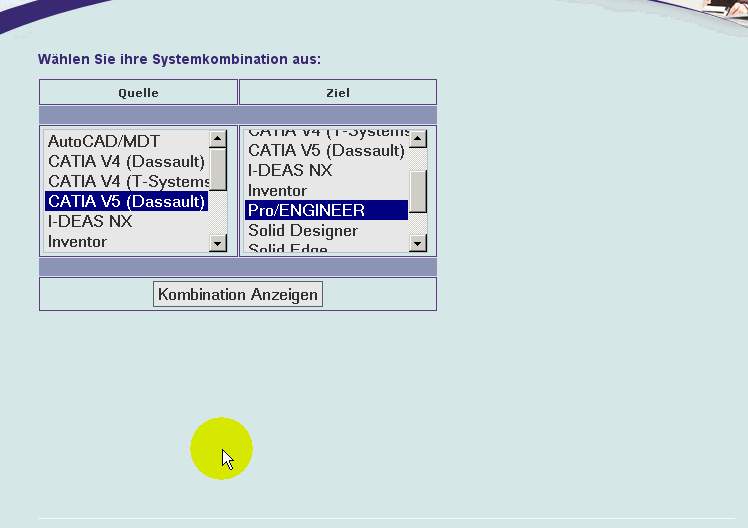Select CATIA V5 (Dassault) in Quelle list
This screenshot has height=528, width=748.
[x=126, y=201]
